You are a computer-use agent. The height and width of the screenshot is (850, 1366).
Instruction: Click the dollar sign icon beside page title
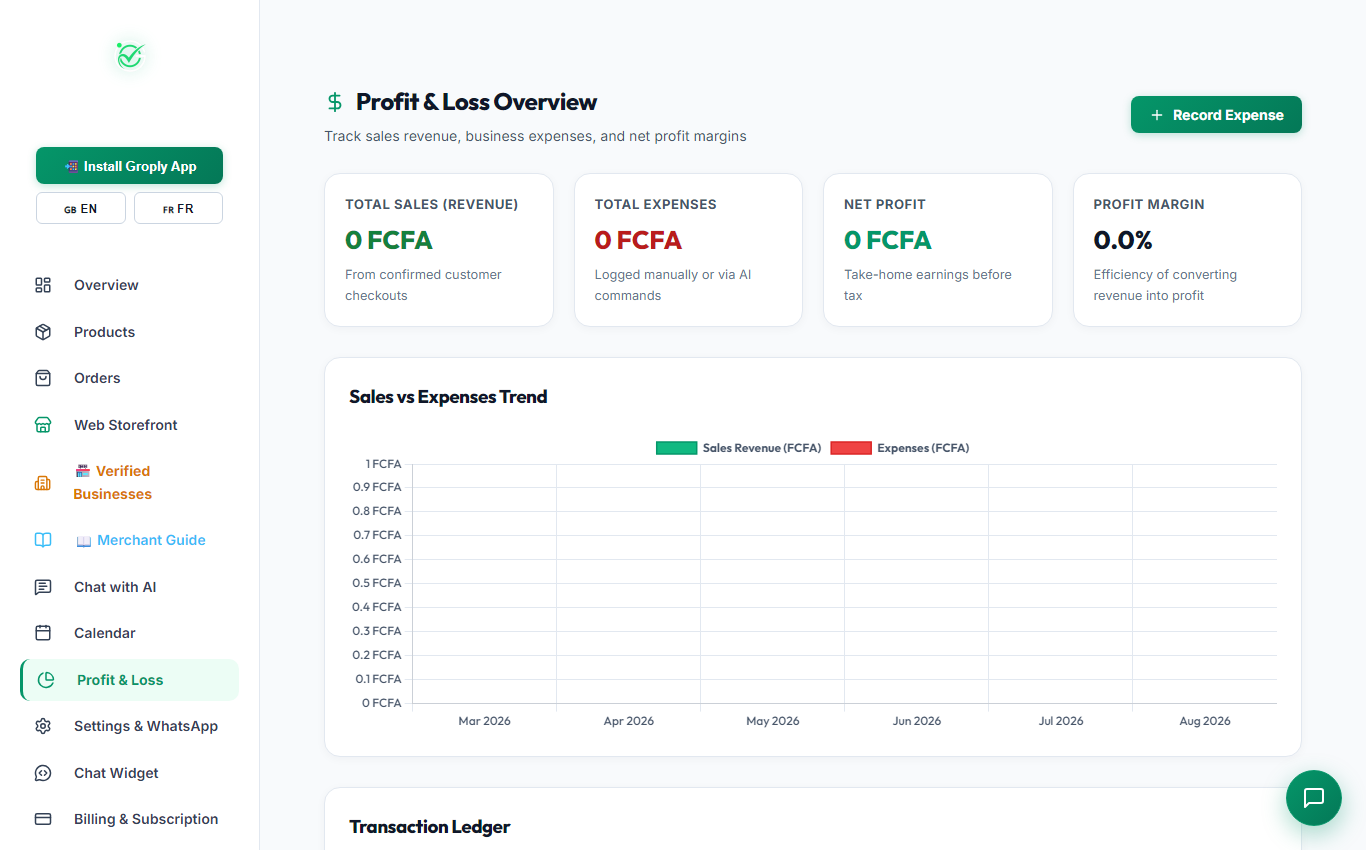coord(335,102)
